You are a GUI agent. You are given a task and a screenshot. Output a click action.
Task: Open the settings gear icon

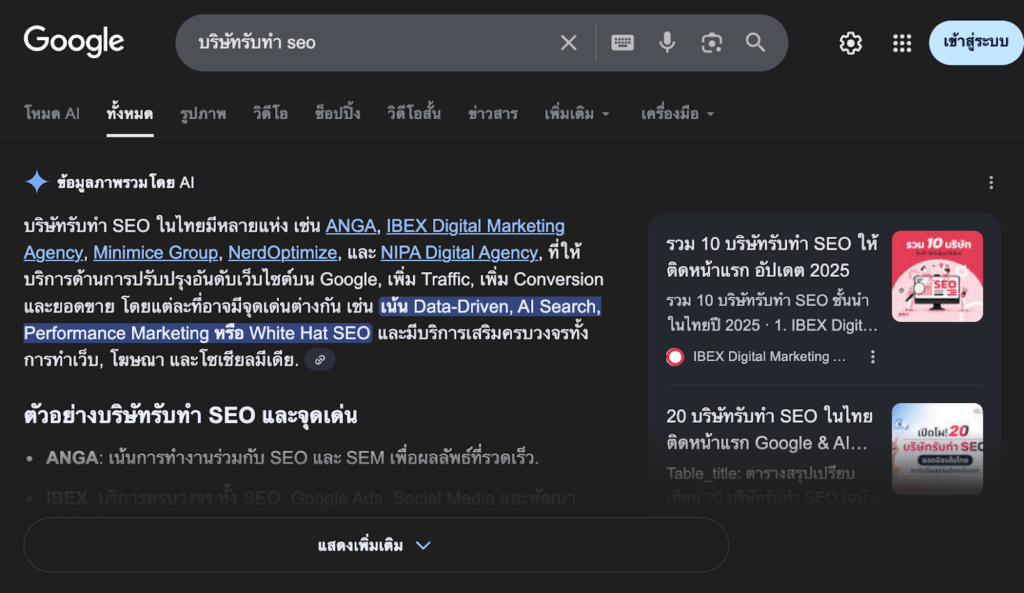(x=850, y=43)
